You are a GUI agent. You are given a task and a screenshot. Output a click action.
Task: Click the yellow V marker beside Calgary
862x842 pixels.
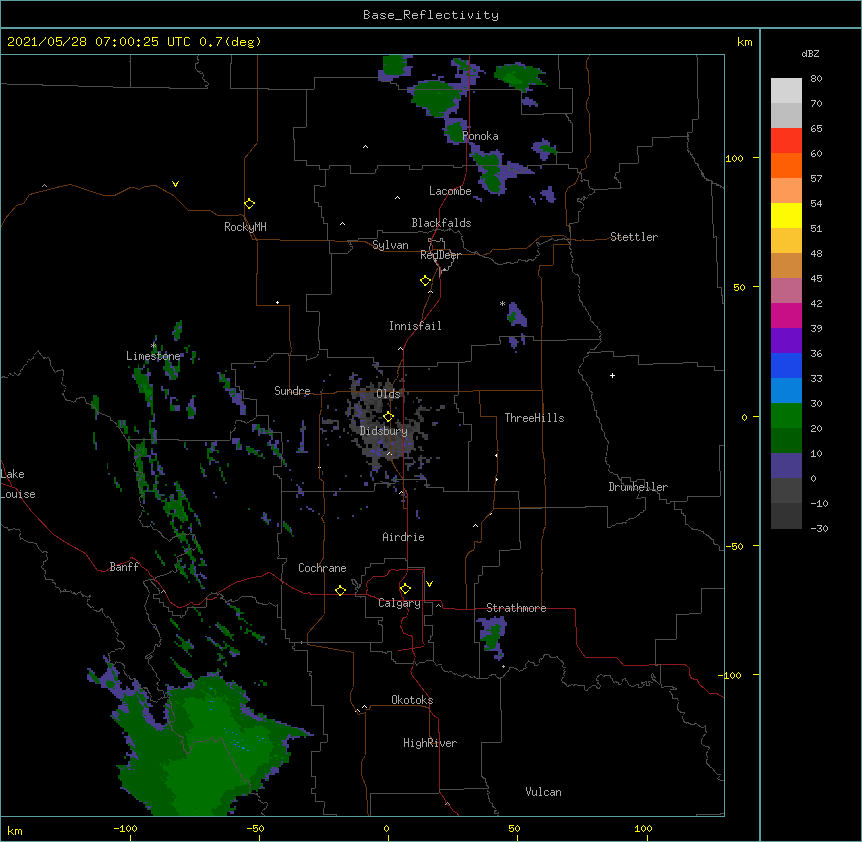tap(429, 584)
